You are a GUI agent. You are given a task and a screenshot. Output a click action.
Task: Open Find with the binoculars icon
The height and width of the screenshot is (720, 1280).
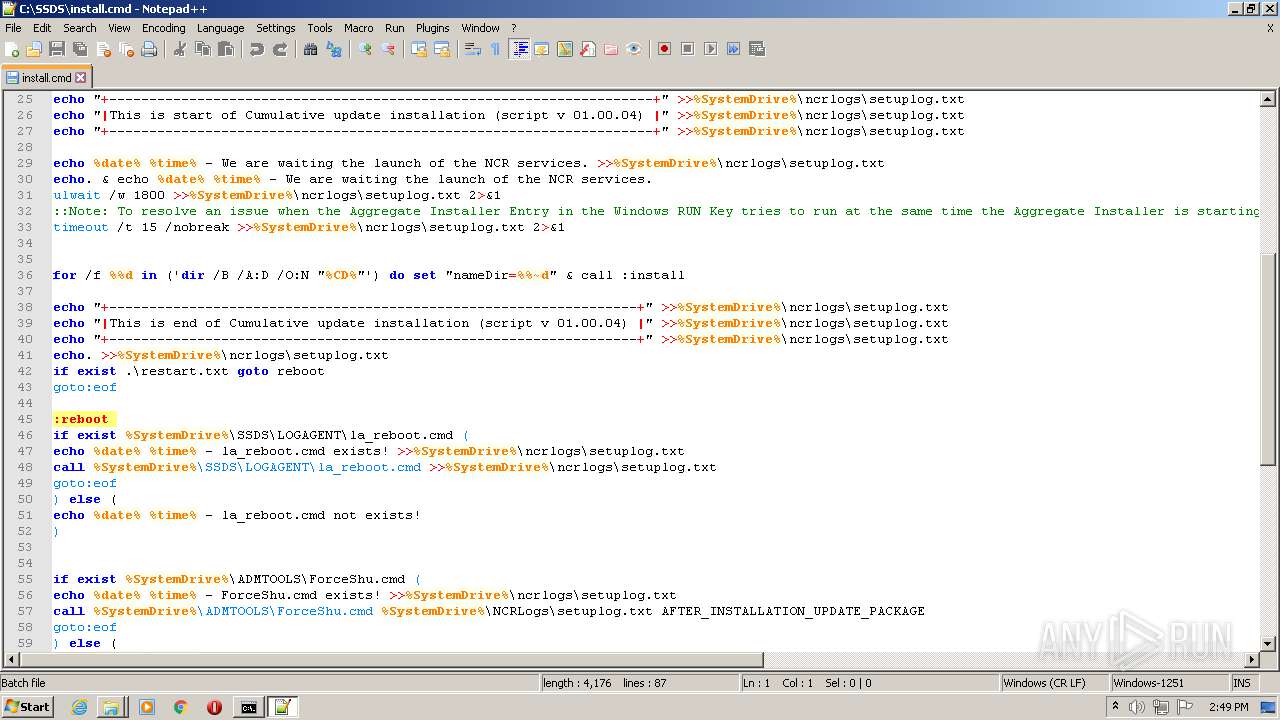point(311,49)
